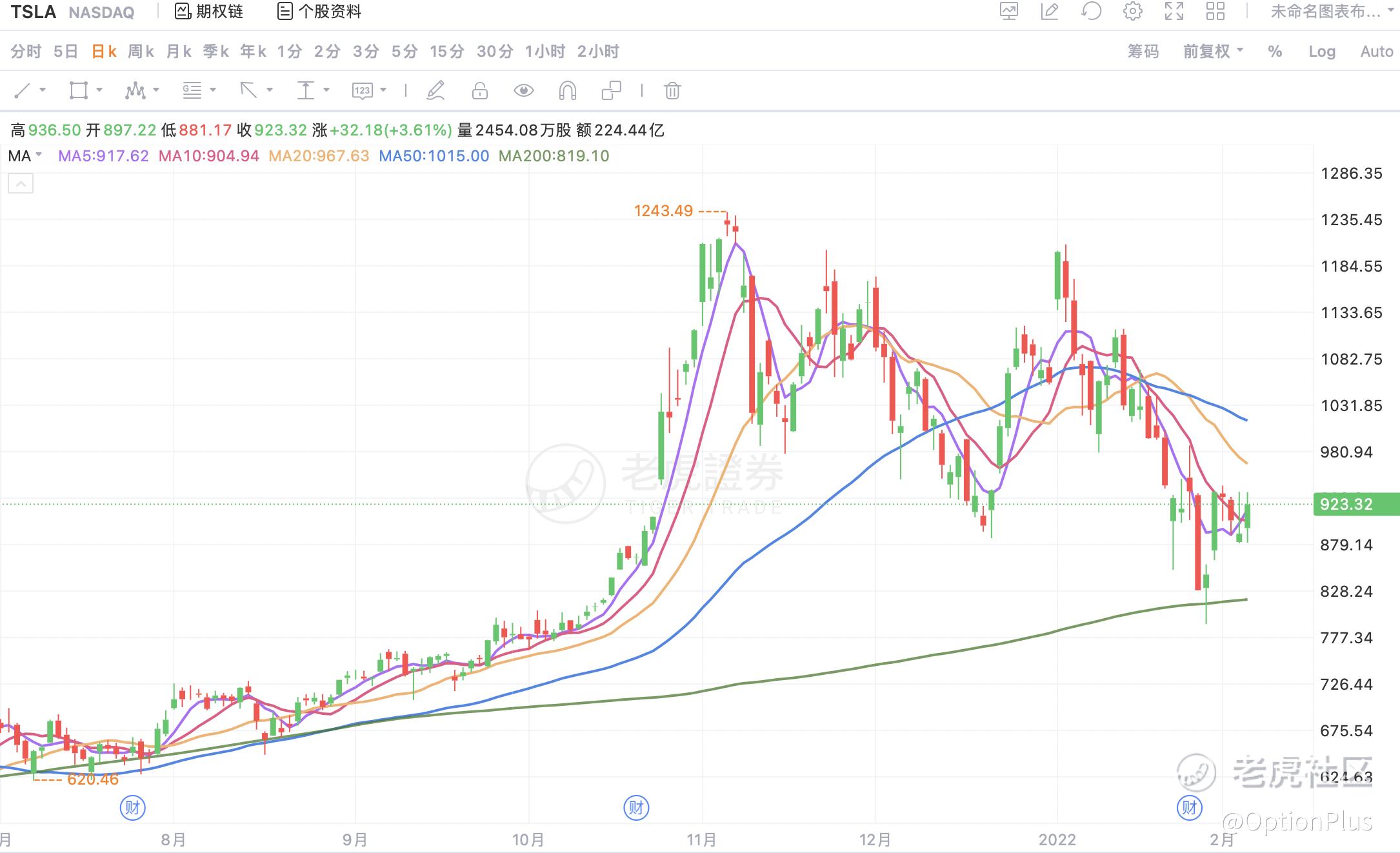Click 财 earnings marker before 11月

(x=636, y=807)
